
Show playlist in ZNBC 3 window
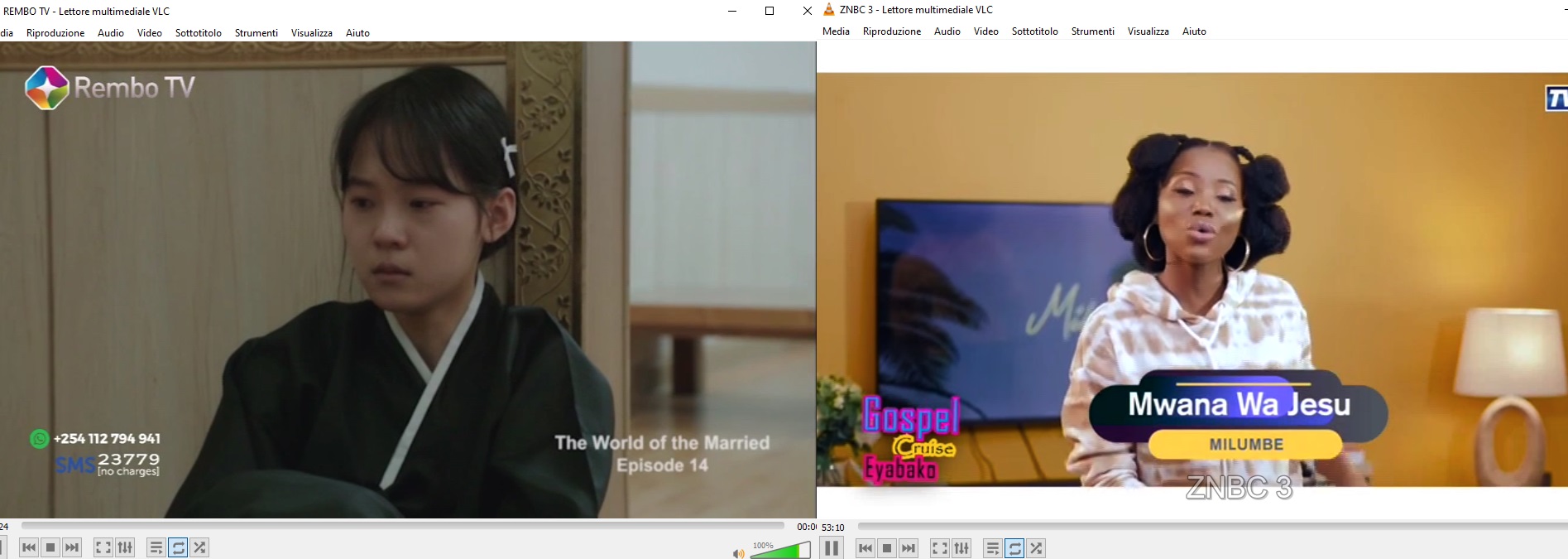[x=993, y=548]
